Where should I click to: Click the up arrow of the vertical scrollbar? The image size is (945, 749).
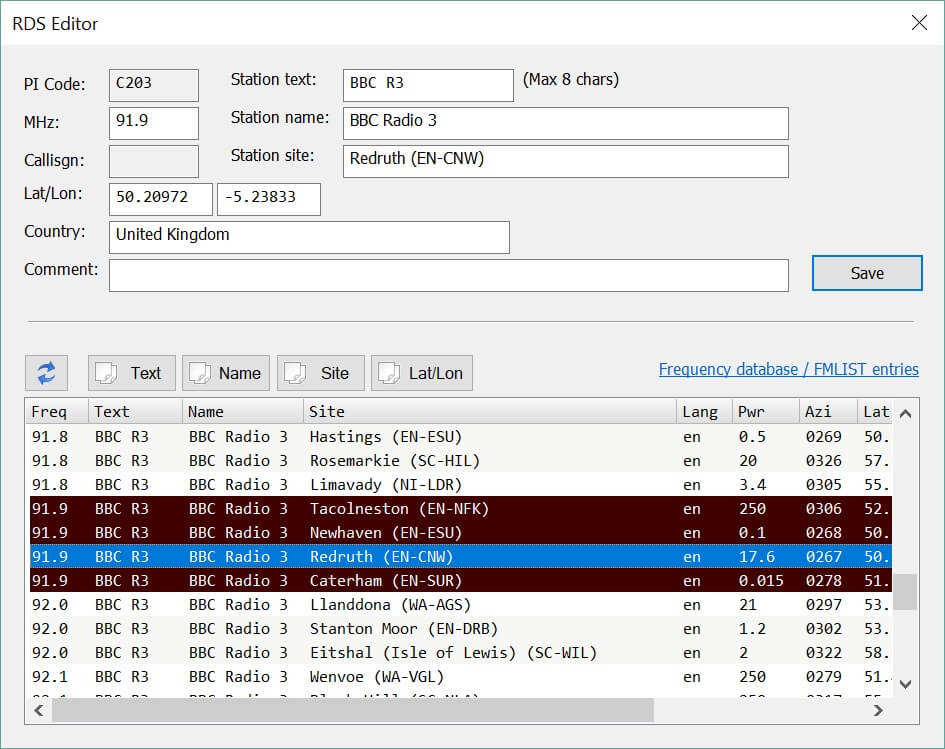point(905,412)
